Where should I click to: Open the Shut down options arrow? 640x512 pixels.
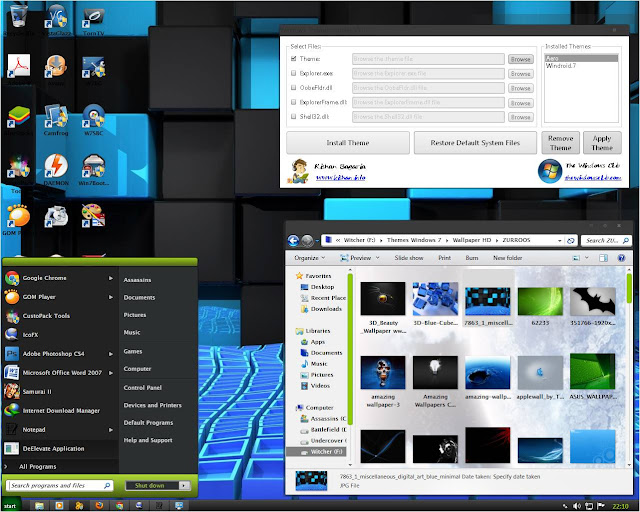(184, 485)
